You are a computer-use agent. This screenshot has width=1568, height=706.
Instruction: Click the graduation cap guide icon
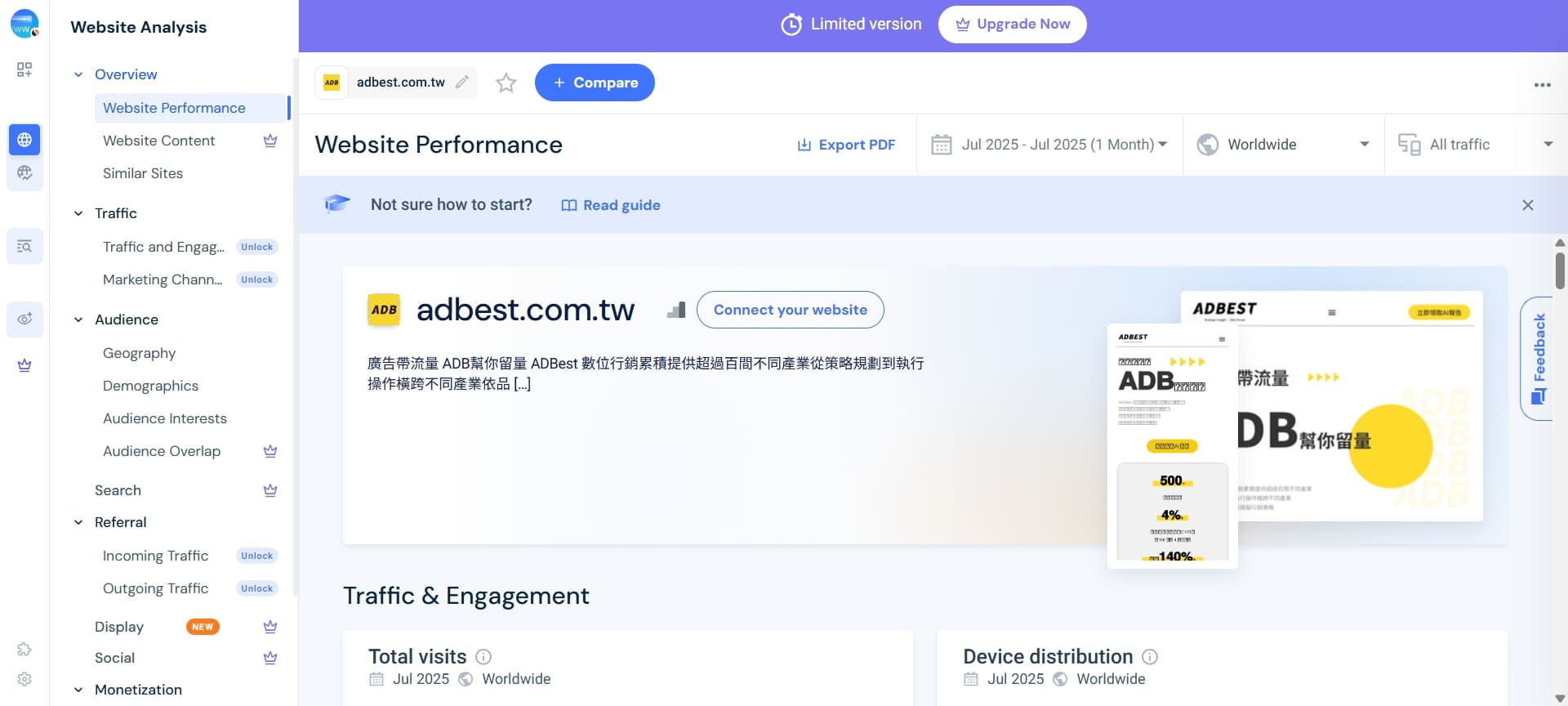point(337,203)
